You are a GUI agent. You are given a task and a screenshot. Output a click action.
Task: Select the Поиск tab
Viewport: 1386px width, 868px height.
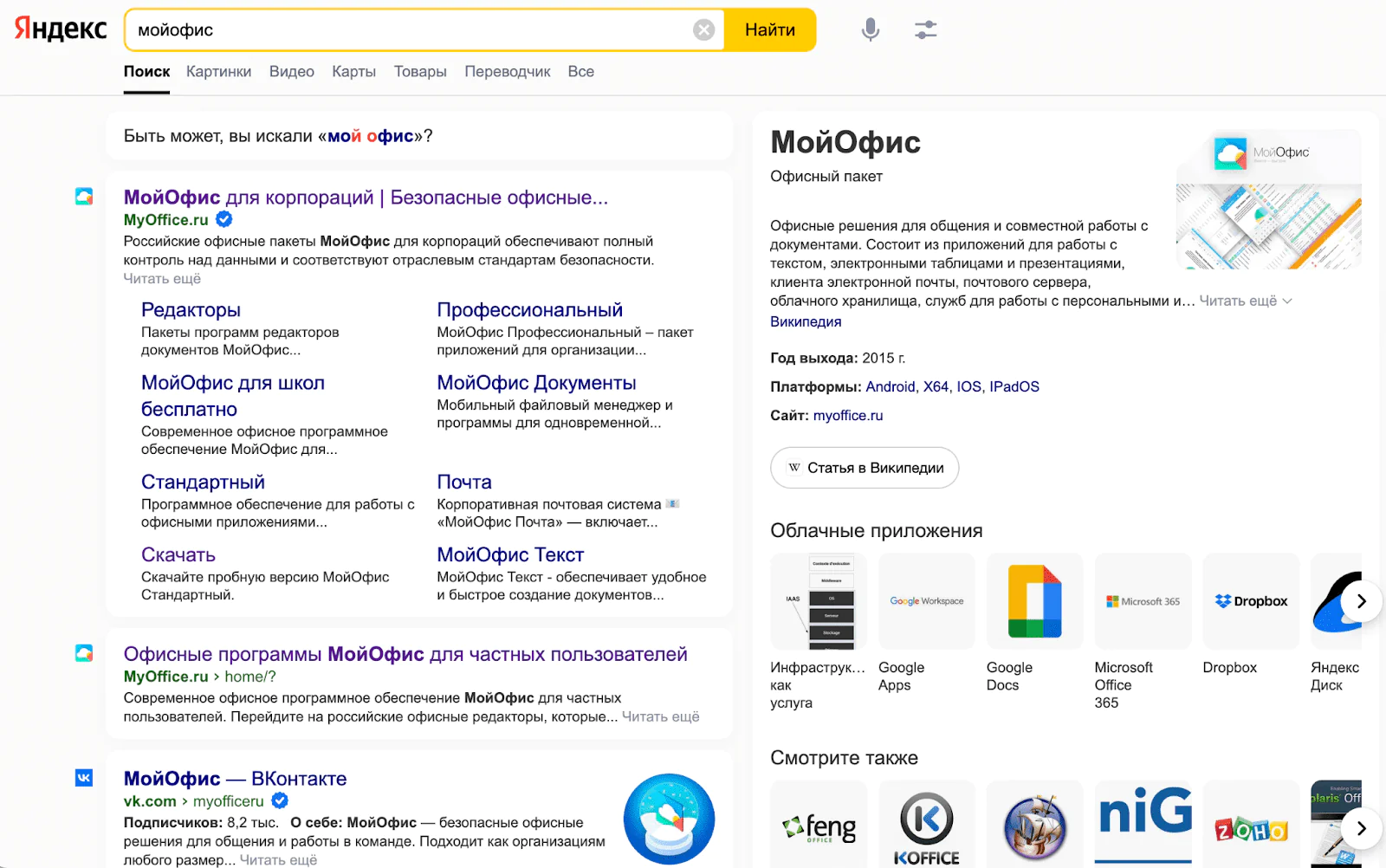tap(146, 72)
